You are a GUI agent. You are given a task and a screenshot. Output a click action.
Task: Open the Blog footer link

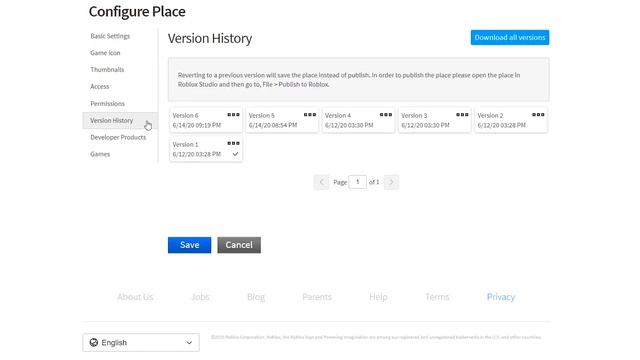[x=256, y=297]
